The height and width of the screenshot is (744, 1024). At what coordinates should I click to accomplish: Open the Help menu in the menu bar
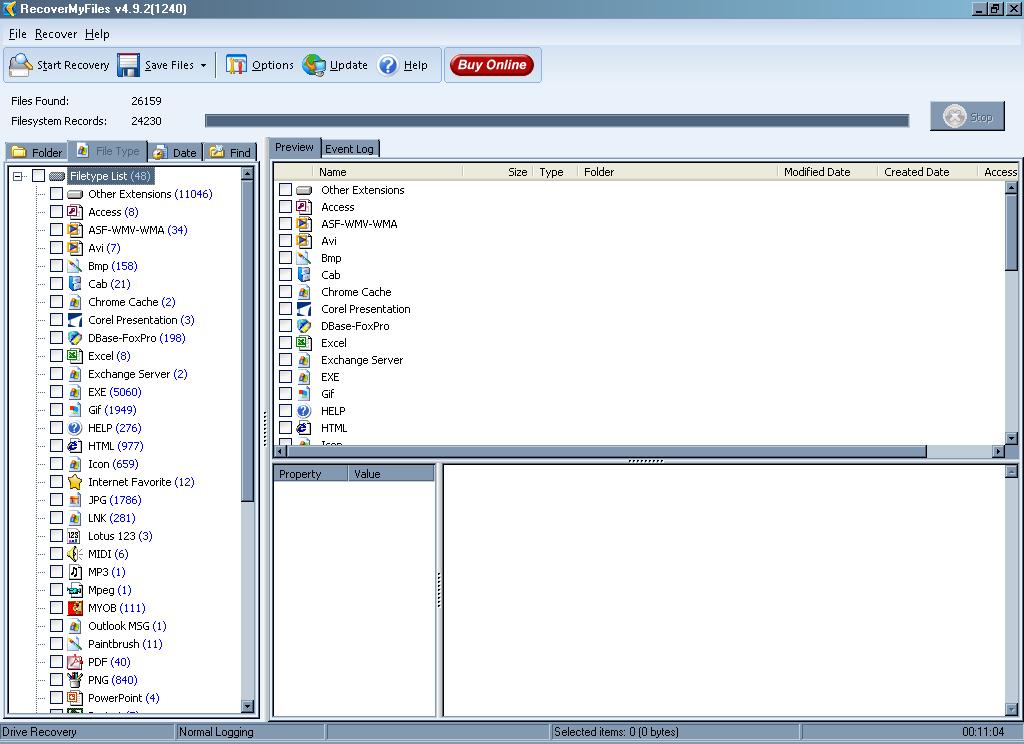[x=97, y=34]
